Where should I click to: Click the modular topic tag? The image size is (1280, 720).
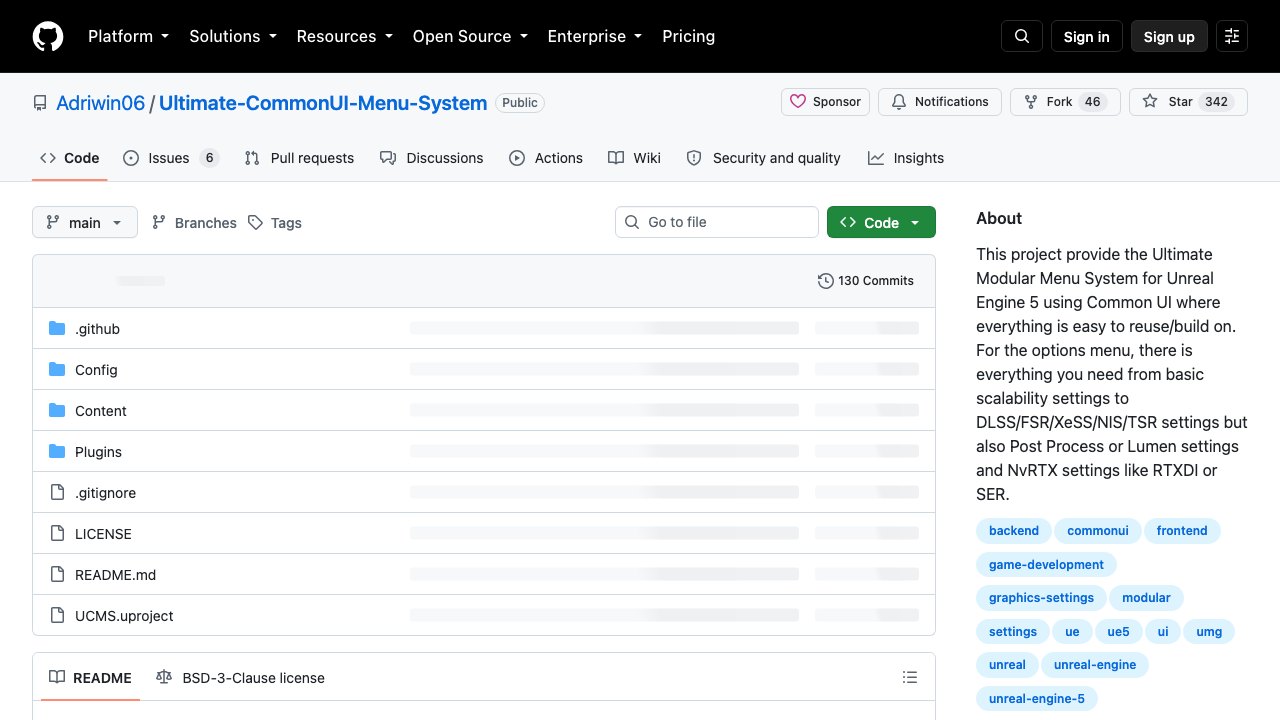[x=1146, y=598]
